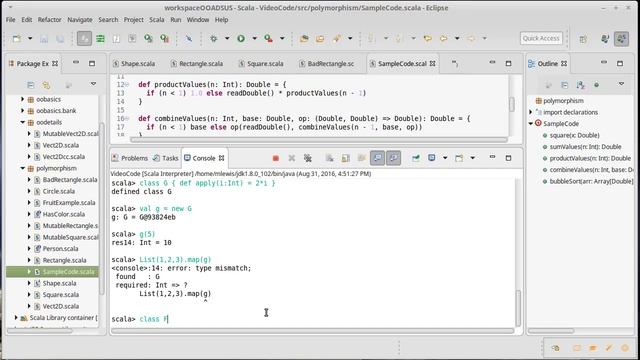Expand import declarations in Outline
640x360 pixels.
tap(531, 112)
